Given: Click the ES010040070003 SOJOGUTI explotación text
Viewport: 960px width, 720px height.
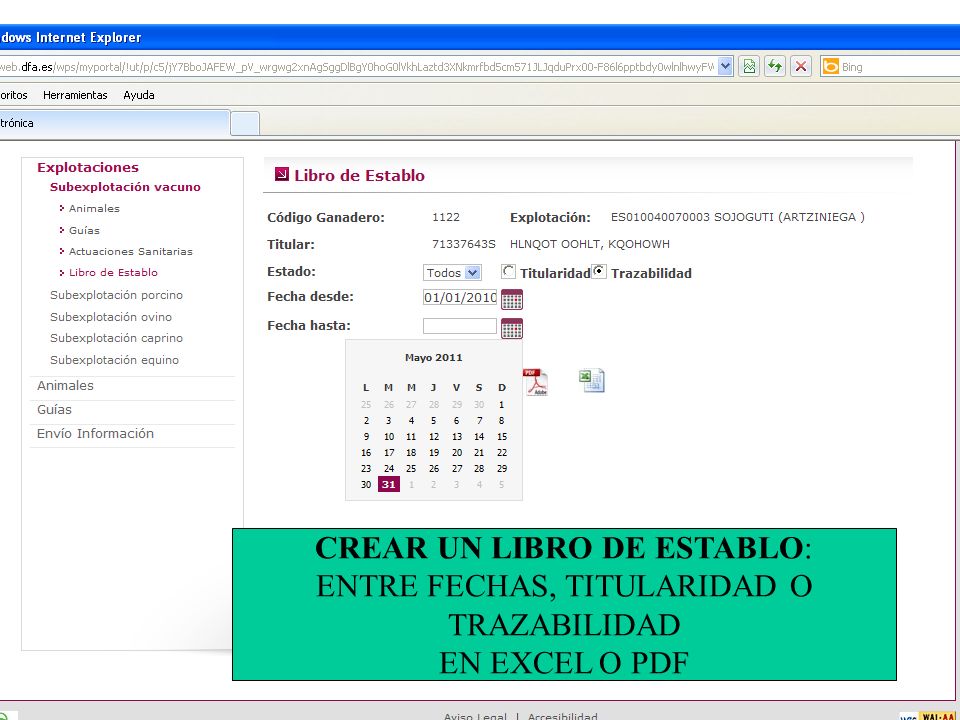Looking at the screenshot, I should [x=738, y=217].
